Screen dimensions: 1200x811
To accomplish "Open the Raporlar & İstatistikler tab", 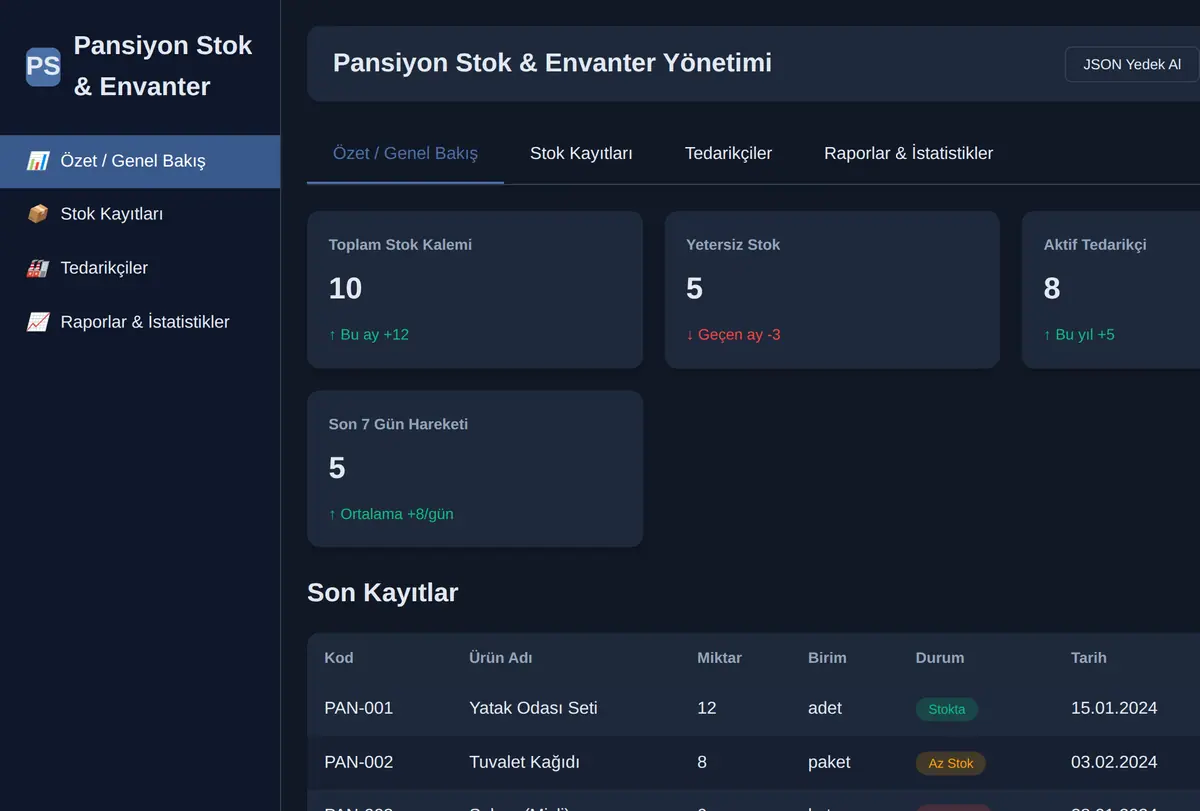I will pyautogui.click(x=908, y=153).
